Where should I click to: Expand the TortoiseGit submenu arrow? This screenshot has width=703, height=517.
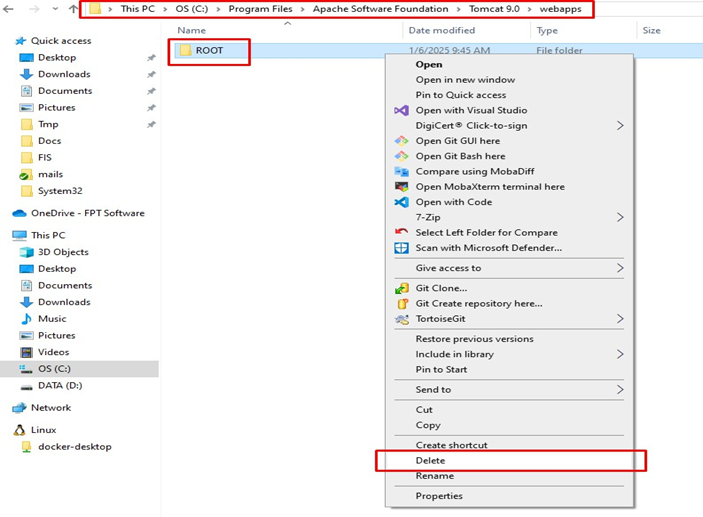[620, 319]
